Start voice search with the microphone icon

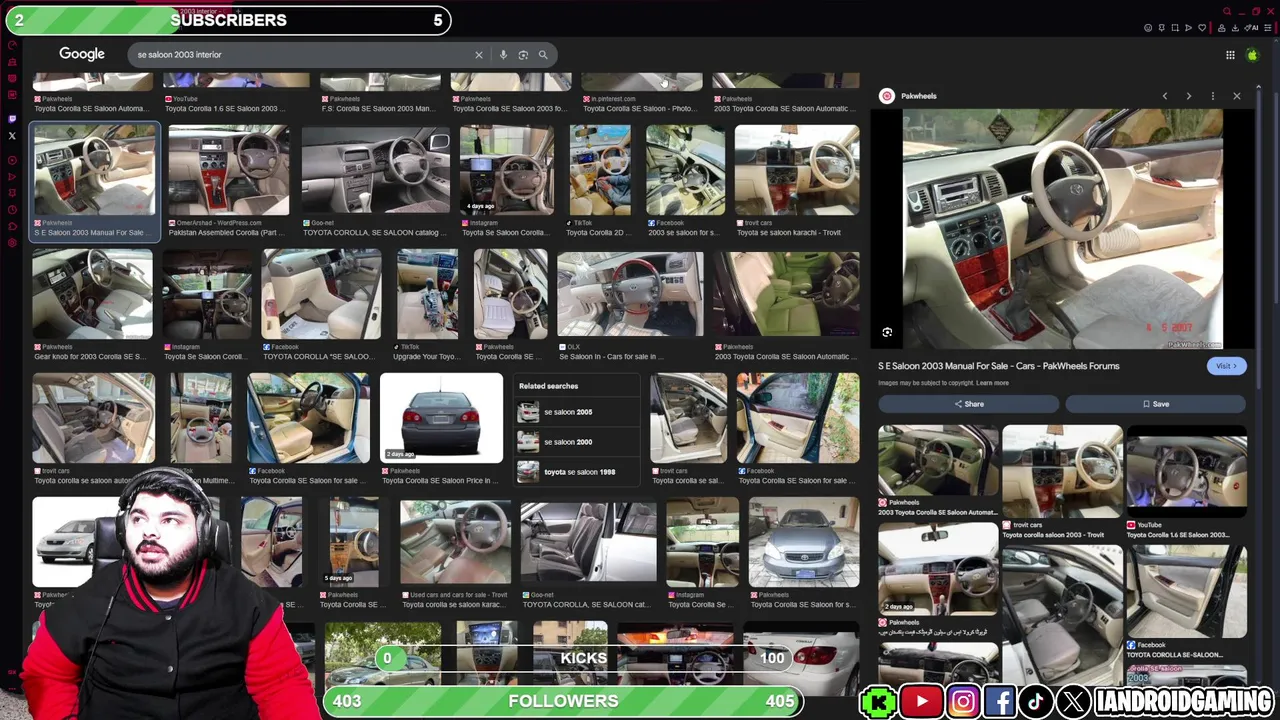point(503,55)
